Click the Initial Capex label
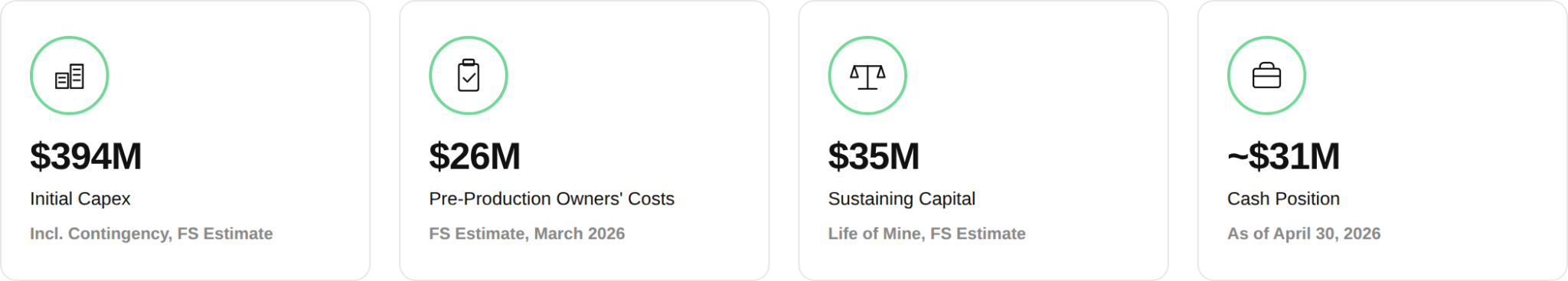 pyautogui.click(x=80, y=199)
